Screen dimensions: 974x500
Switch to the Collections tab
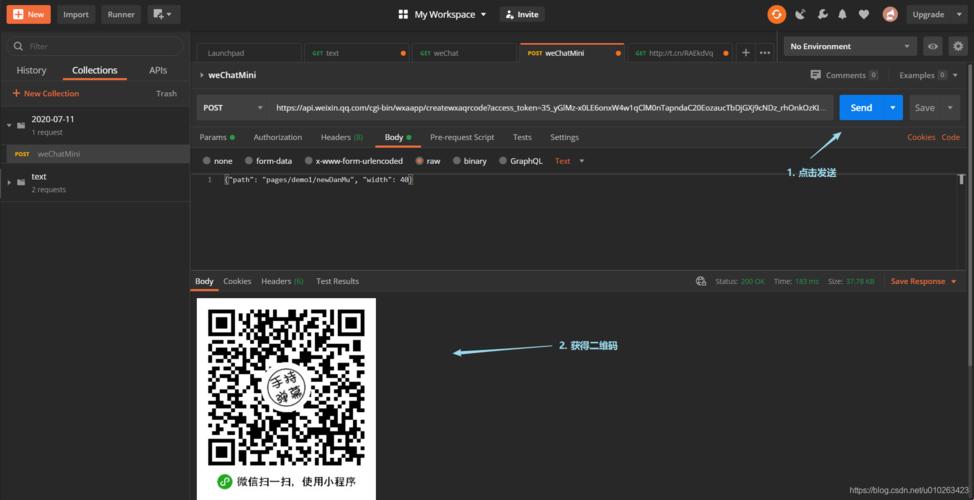(x=94, y=70)
